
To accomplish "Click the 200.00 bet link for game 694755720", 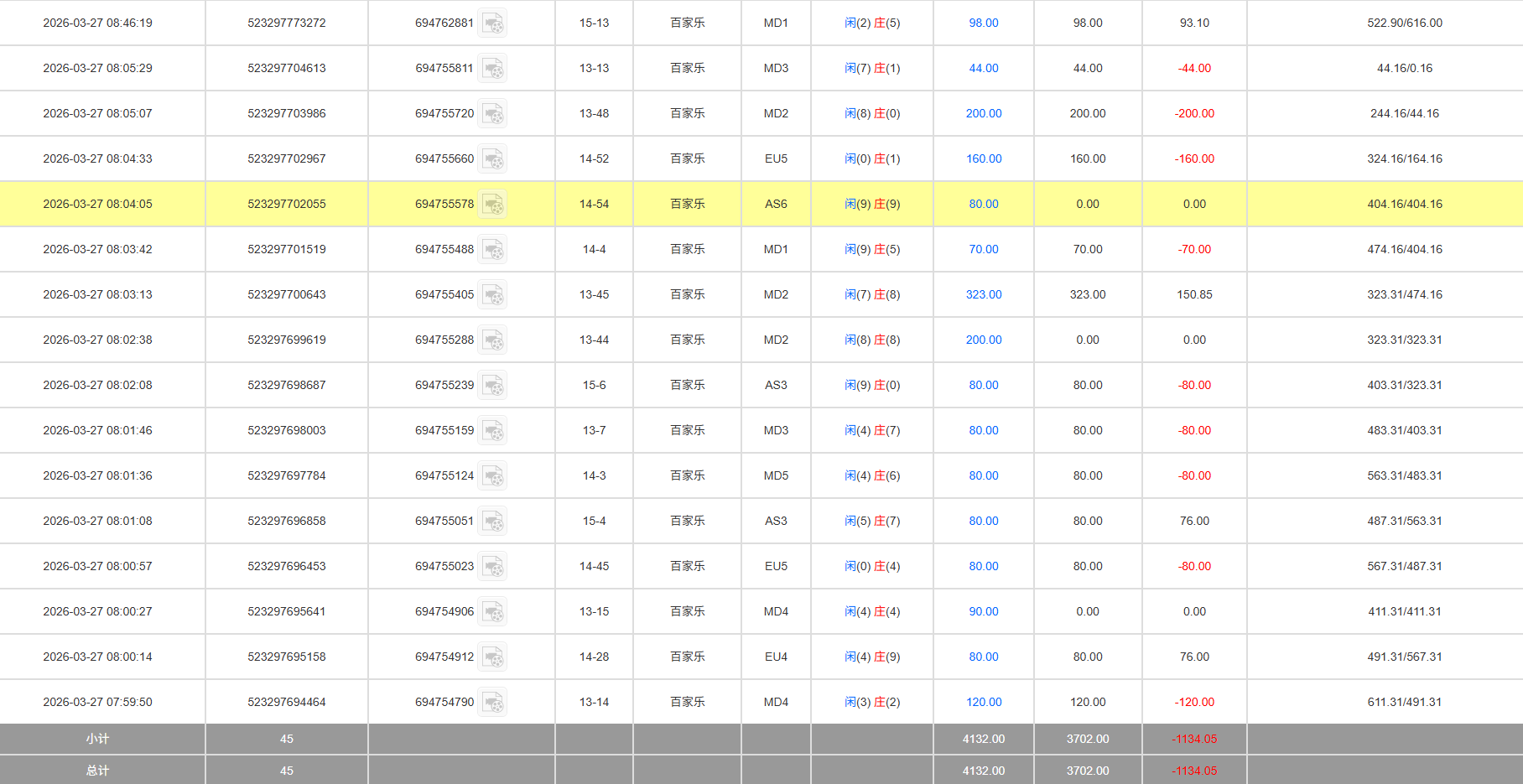I will click(983, 113).
